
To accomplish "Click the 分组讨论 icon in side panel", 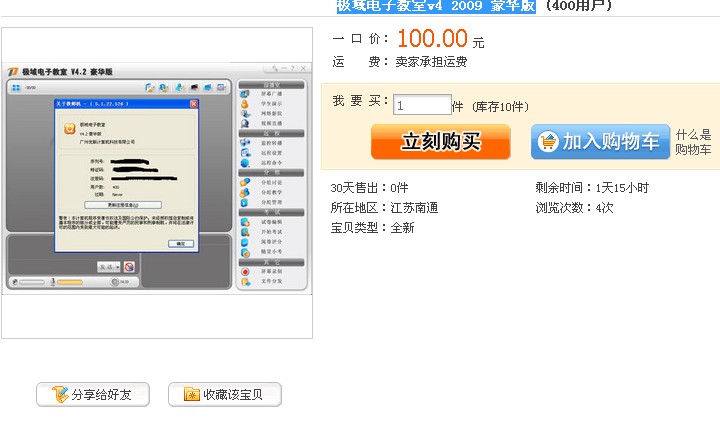I will pos(246,181).
